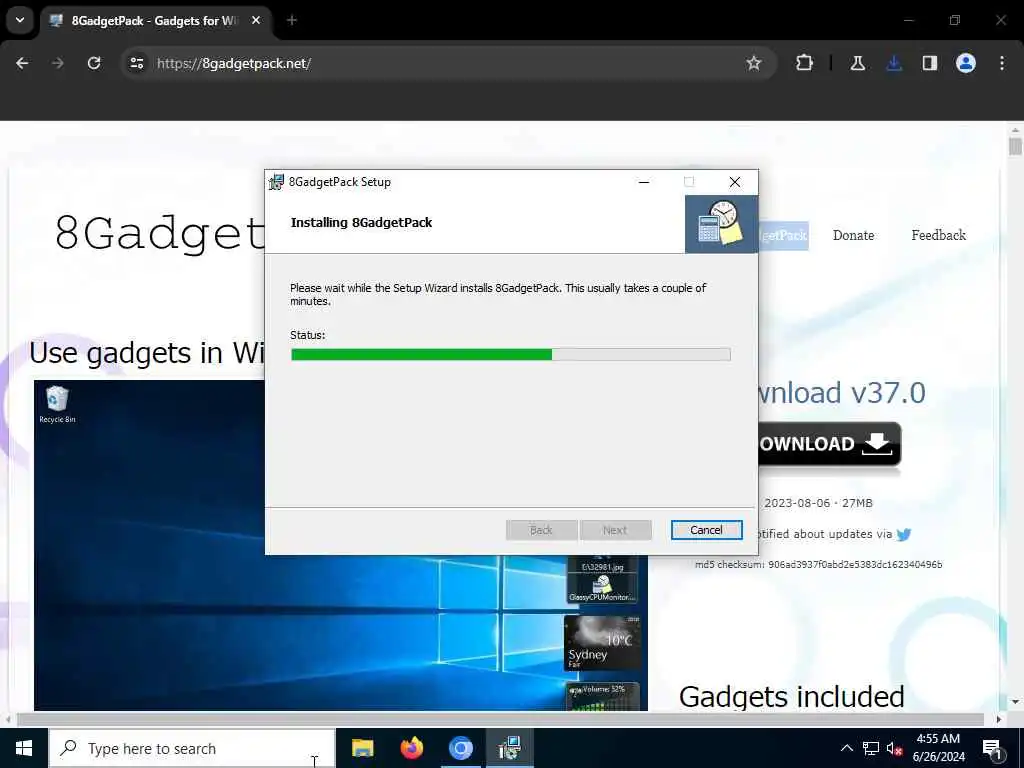Toggle the browser side panel
Viewport: 1024px width, 768px height.
(x=930, y=63)
